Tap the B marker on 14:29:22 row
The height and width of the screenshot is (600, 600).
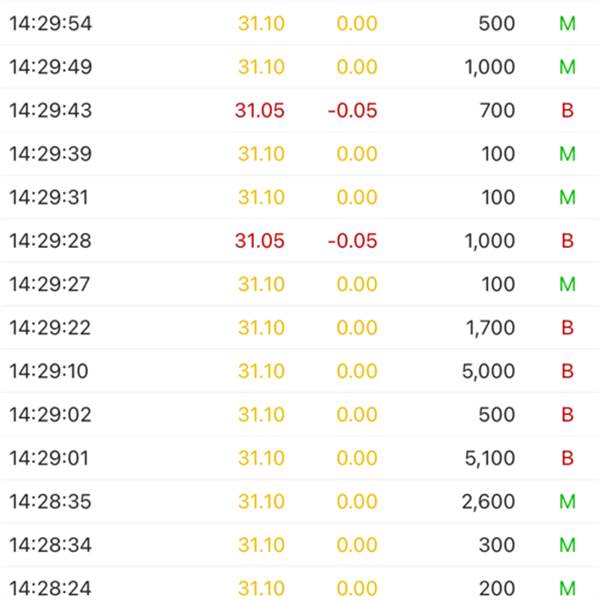click(x=567, y=328)
